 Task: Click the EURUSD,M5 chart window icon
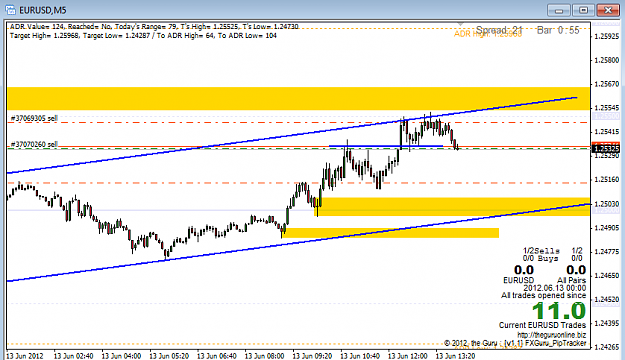[10, 10]
